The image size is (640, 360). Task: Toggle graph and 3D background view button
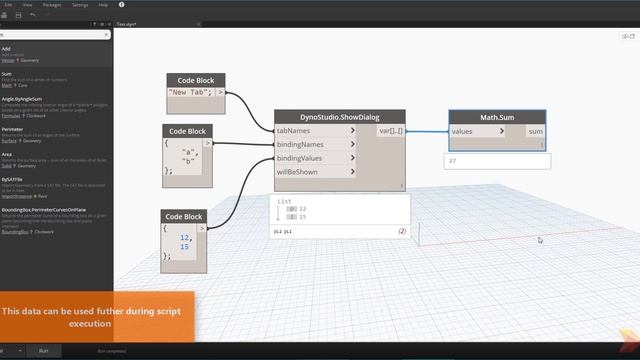point(628,36)
